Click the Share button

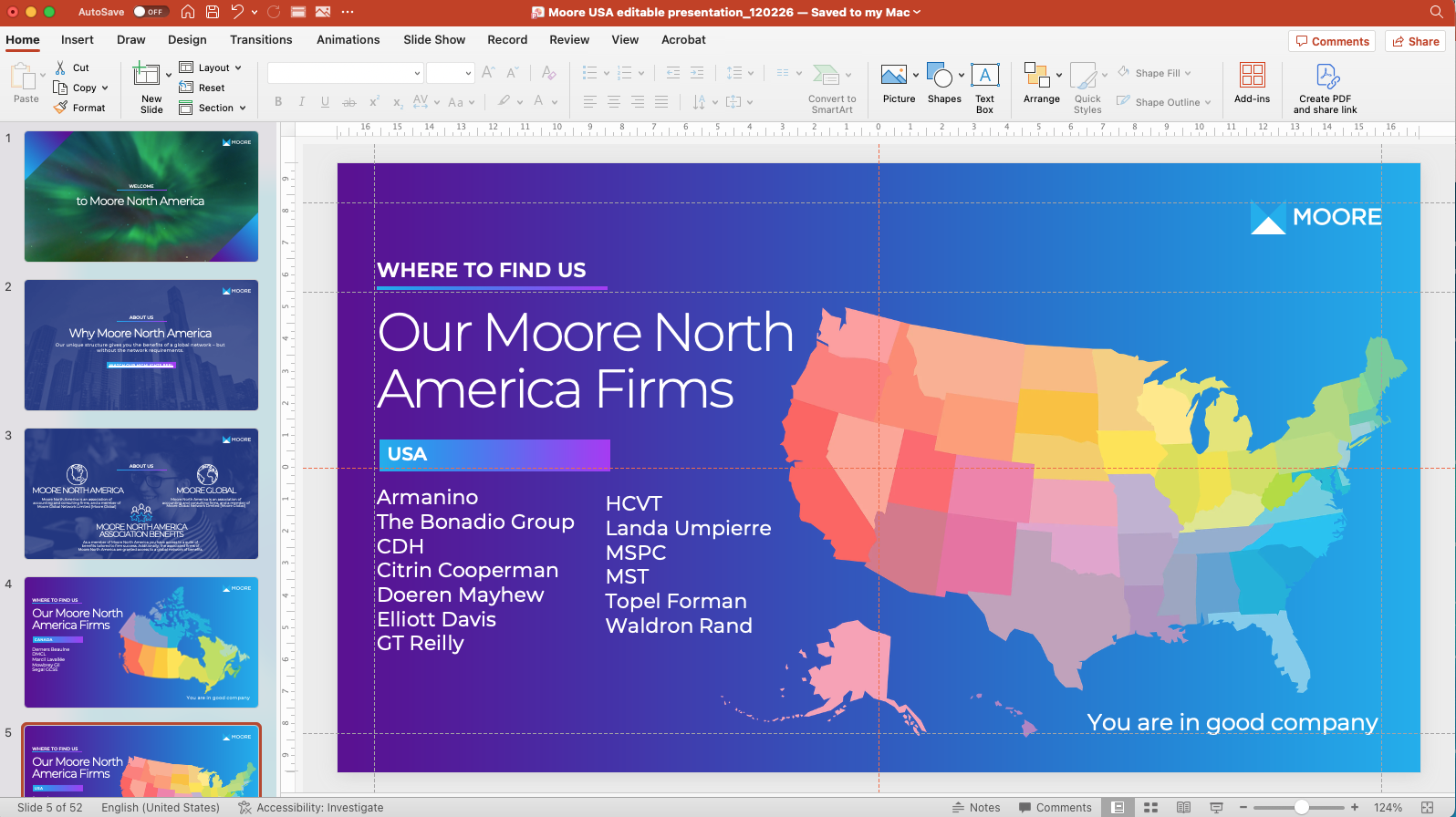click(x=1416, y=41)
